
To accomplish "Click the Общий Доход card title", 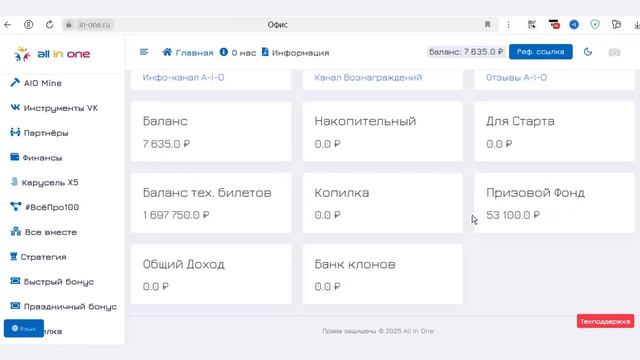I will click(x=184, y=264).
